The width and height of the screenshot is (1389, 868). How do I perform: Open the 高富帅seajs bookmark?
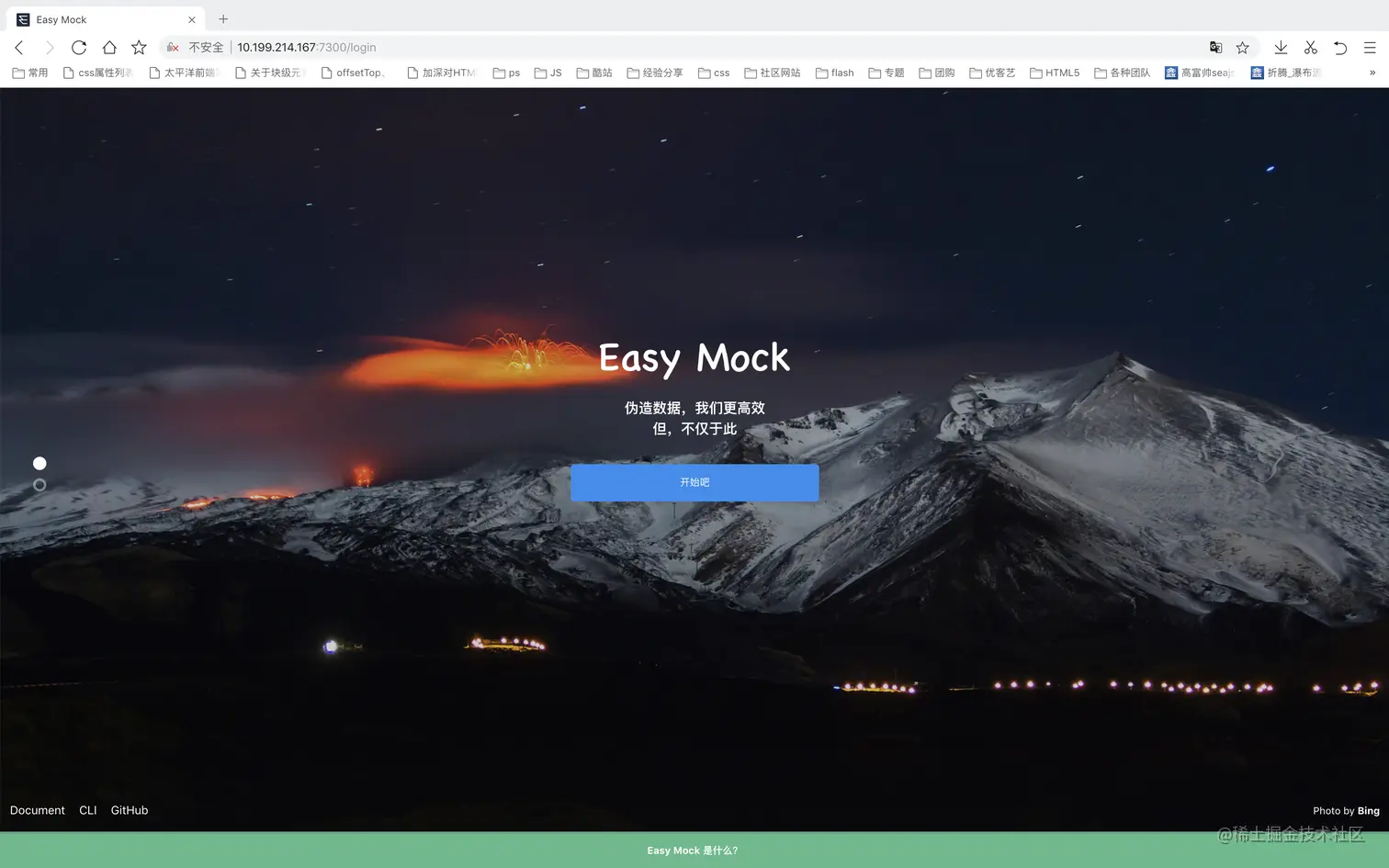point(1200,73)
